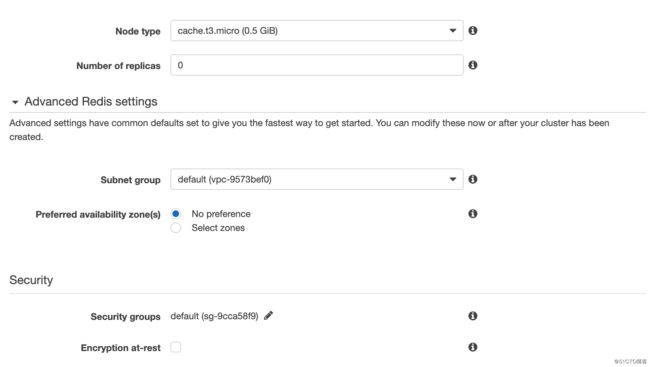Click the Number of replicas input field
650x367 pixels.
coord(317,65)
